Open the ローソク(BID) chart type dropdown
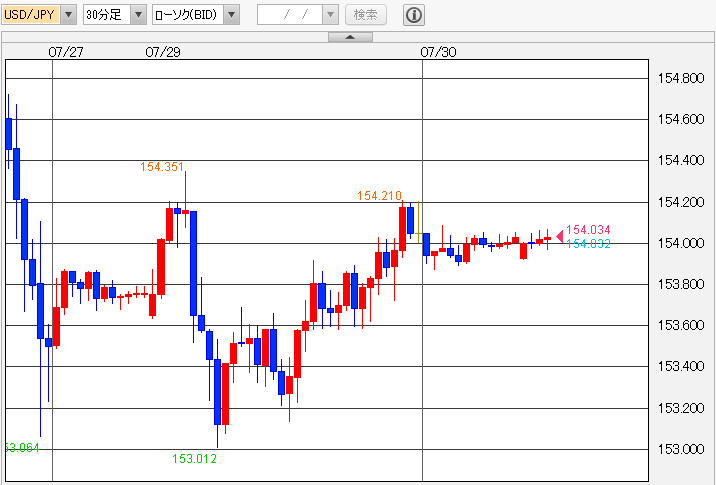Viewport: 716px width, 485px height. coord(232,15)
